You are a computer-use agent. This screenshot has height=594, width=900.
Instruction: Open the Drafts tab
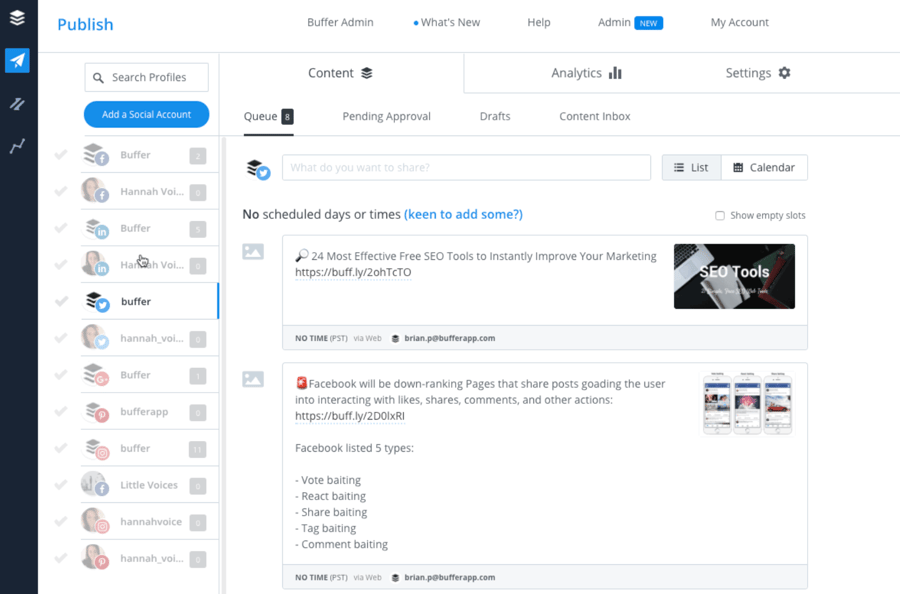tap(495, 117)
